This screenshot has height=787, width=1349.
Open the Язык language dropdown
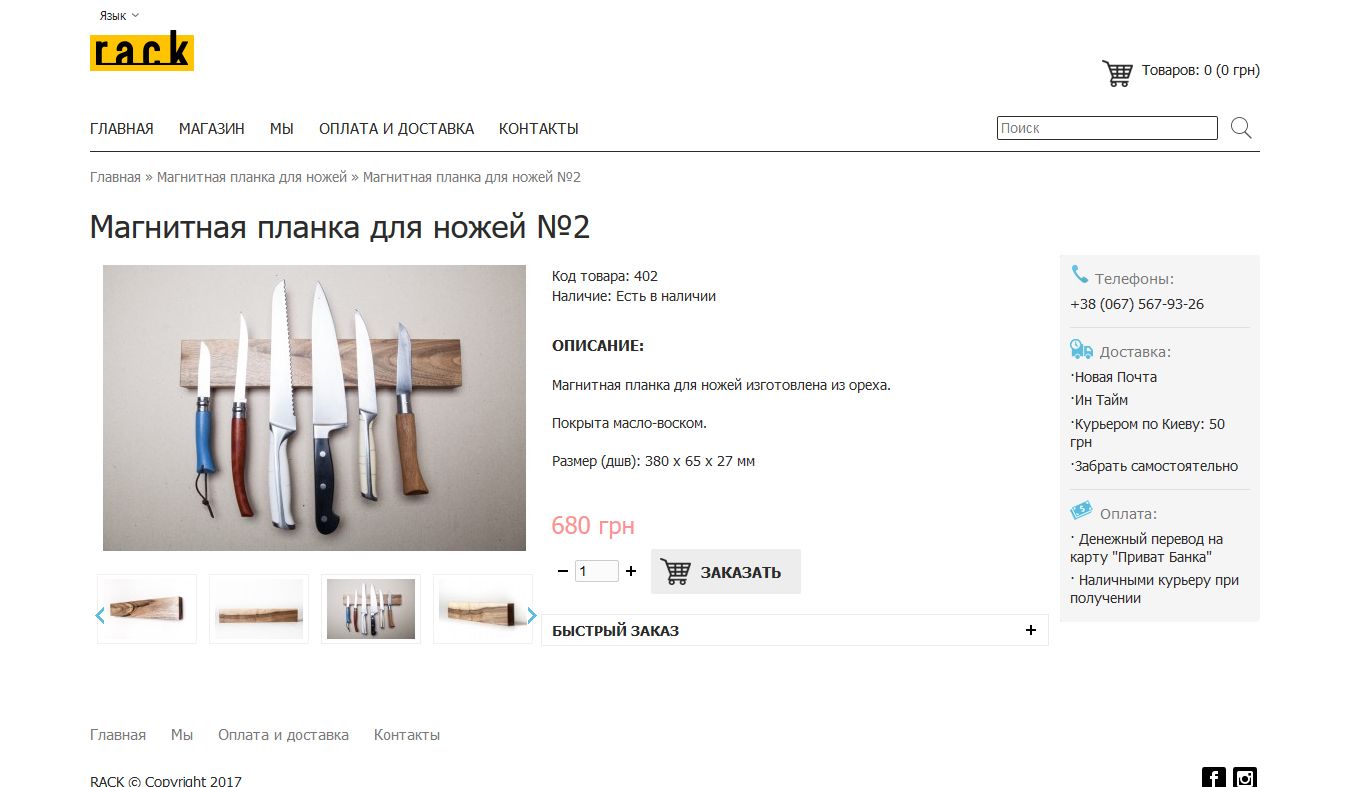tap(119, 15)
